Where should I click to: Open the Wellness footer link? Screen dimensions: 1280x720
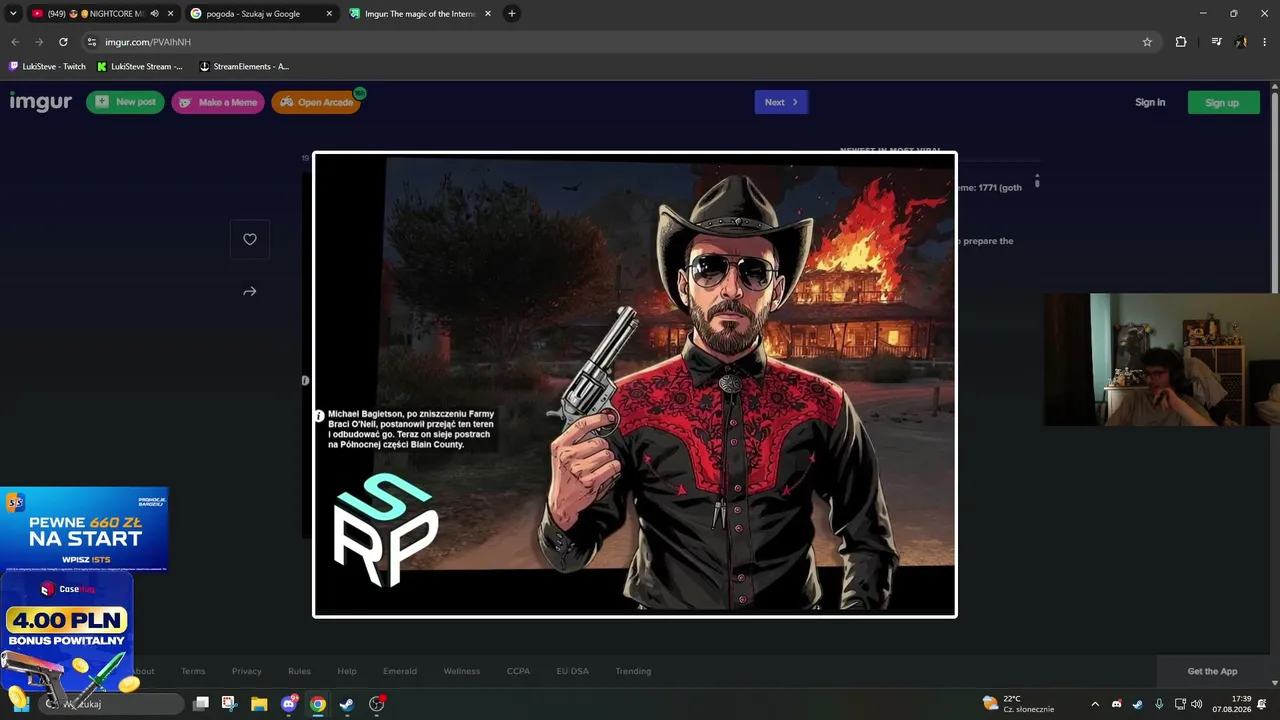pos(462,671)
